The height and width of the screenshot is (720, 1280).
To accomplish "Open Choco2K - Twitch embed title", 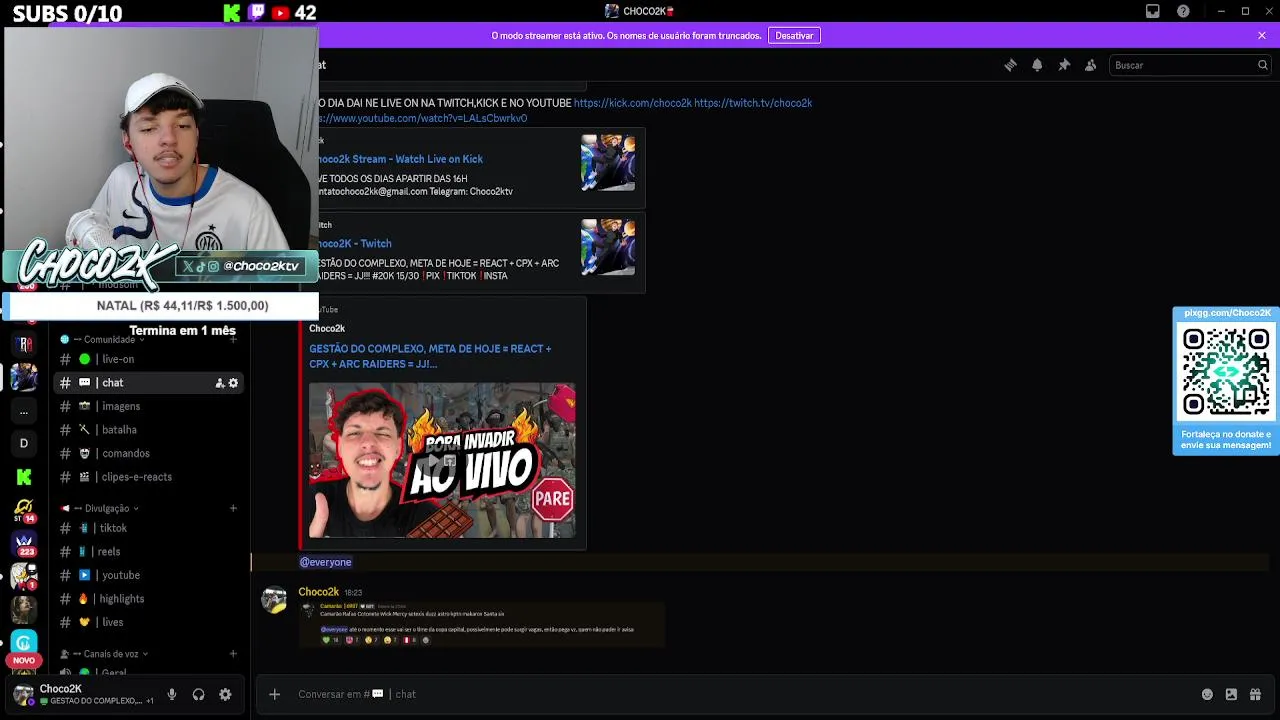I will 355,243.
